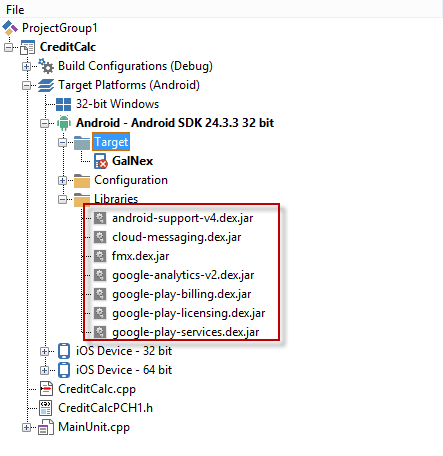Image resolution: width=443 pixels, height=456 pixels.
Task: Select the CreditCalc project label
Action: (x=68, y=47)
